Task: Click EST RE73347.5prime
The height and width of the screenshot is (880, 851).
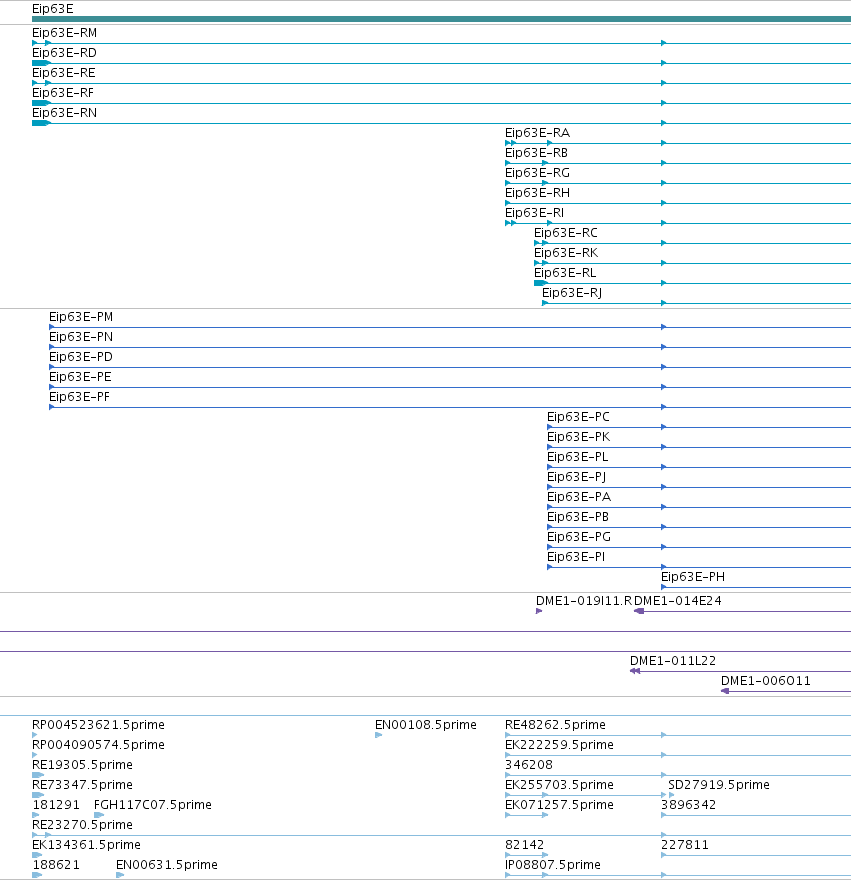Action: [83, 785]
